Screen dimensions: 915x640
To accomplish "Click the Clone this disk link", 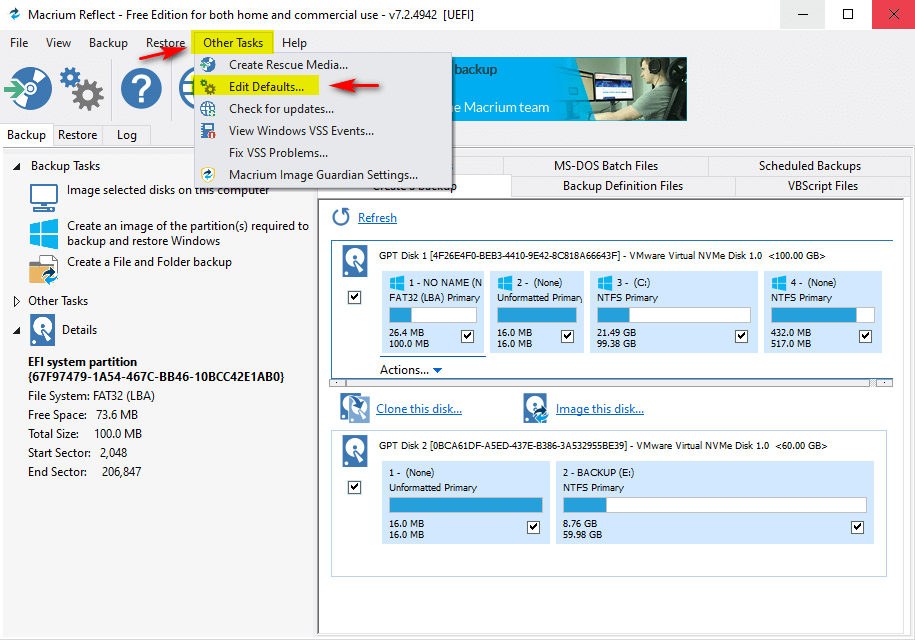I will [x=418, y=409].
